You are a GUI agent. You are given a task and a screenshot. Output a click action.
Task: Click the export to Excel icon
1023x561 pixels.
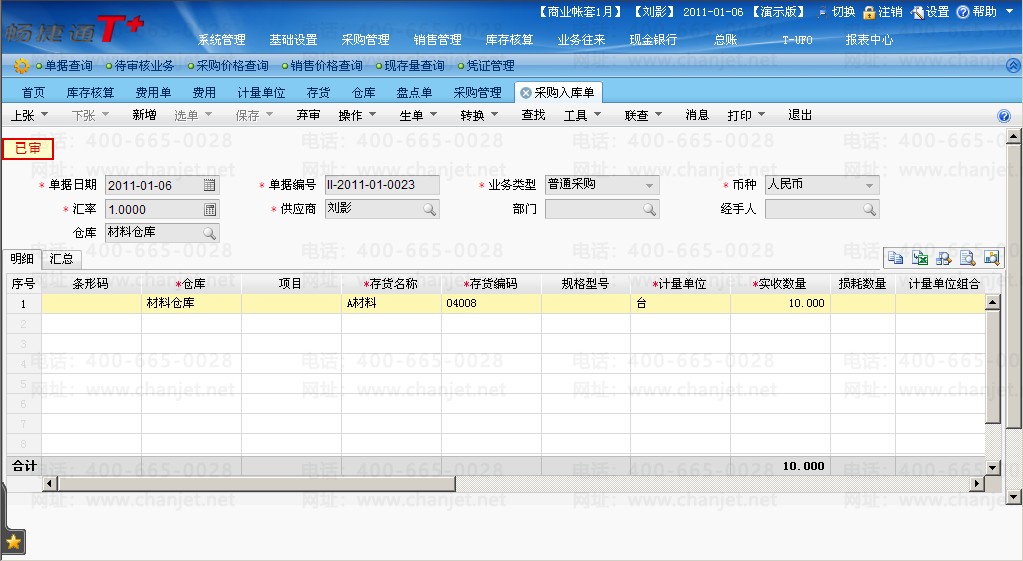point(920,258)
